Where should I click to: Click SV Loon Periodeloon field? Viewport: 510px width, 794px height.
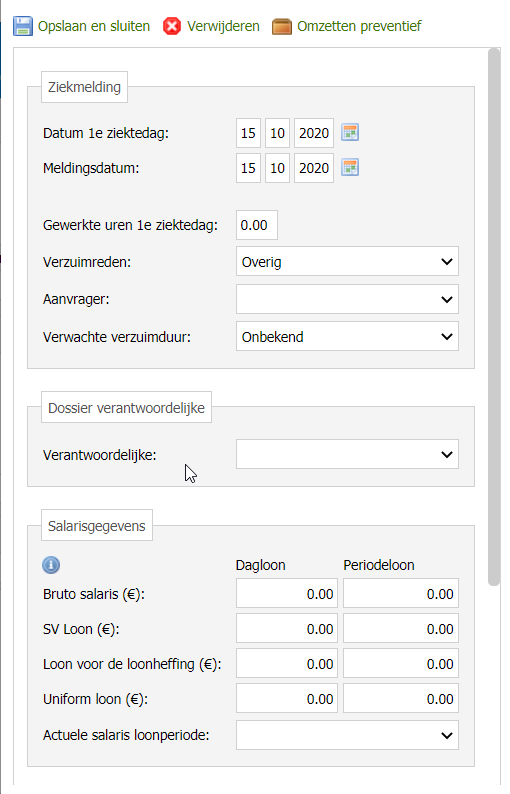[401, 628]
